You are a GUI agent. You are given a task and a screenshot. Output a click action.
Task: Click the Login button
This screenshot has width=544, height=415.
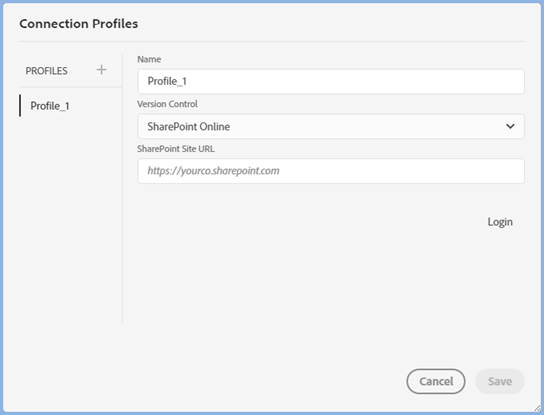click(x=500, y=222)
